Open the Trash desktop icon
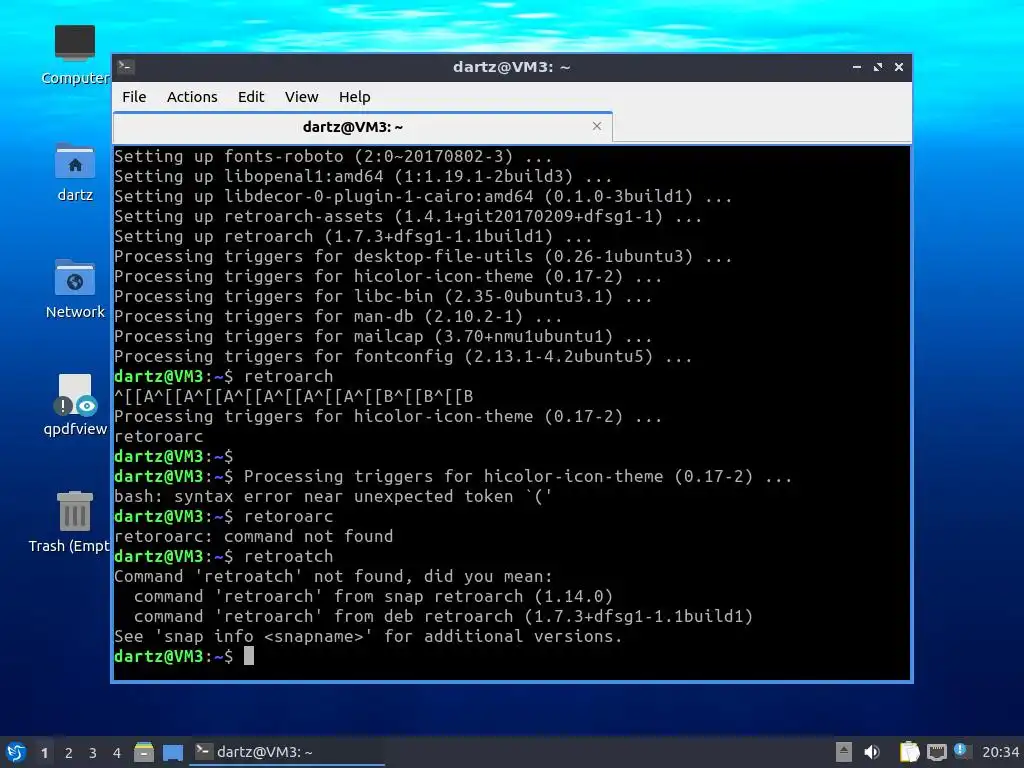The height and width of the screenshot is (768, 1024). tap(71, 522)
